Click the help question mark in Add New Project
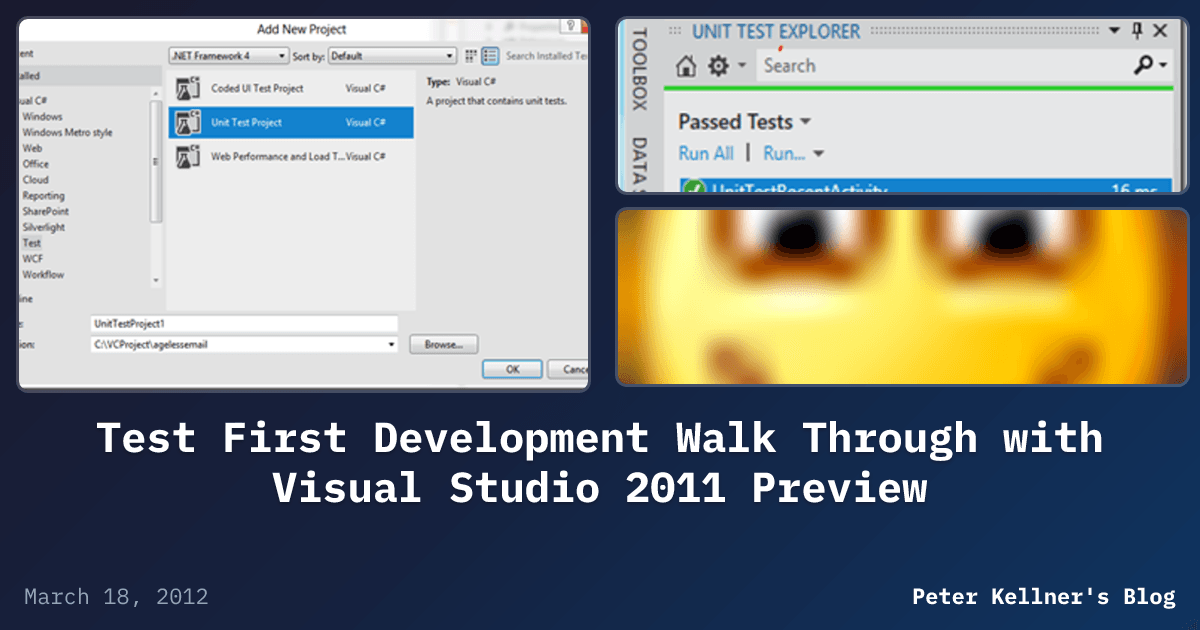Viewport: 1200px width, 630px height. coord(572,24)
